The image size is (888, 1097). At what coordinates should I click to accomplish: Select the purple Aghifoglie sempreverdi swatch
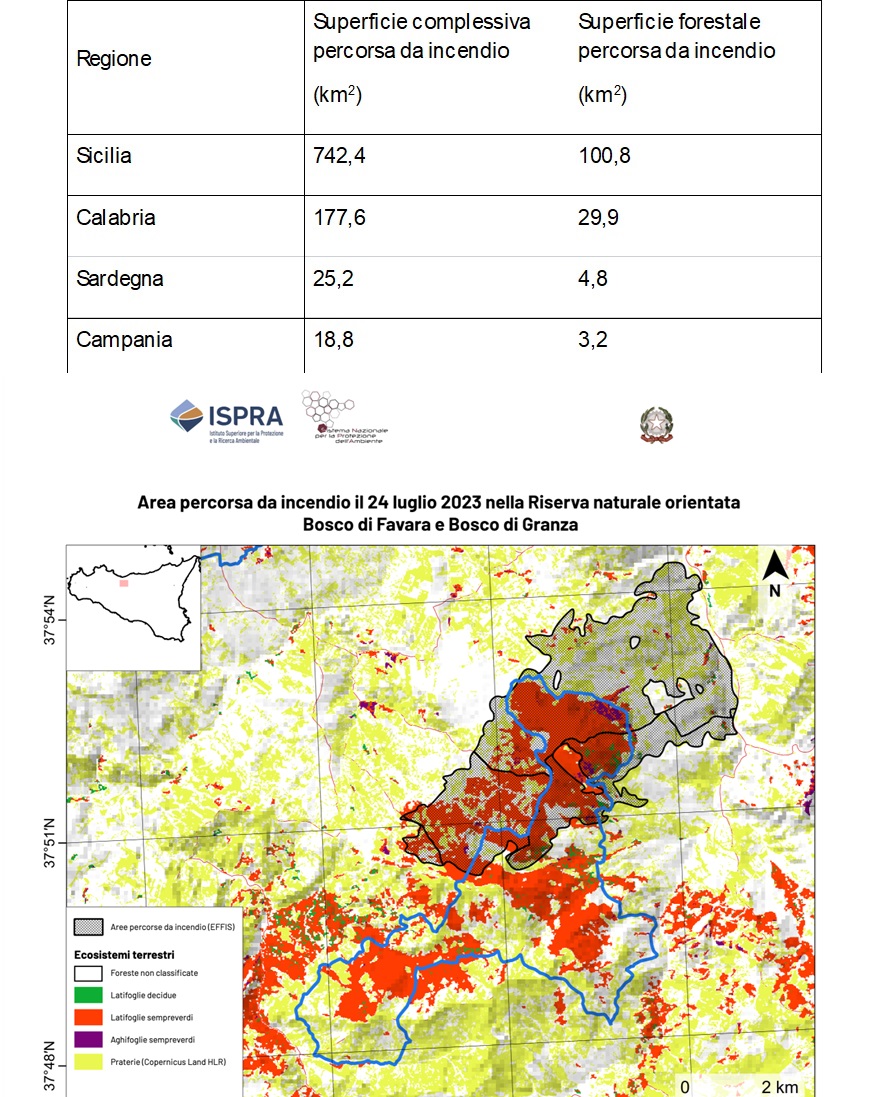coord(88,1040)
